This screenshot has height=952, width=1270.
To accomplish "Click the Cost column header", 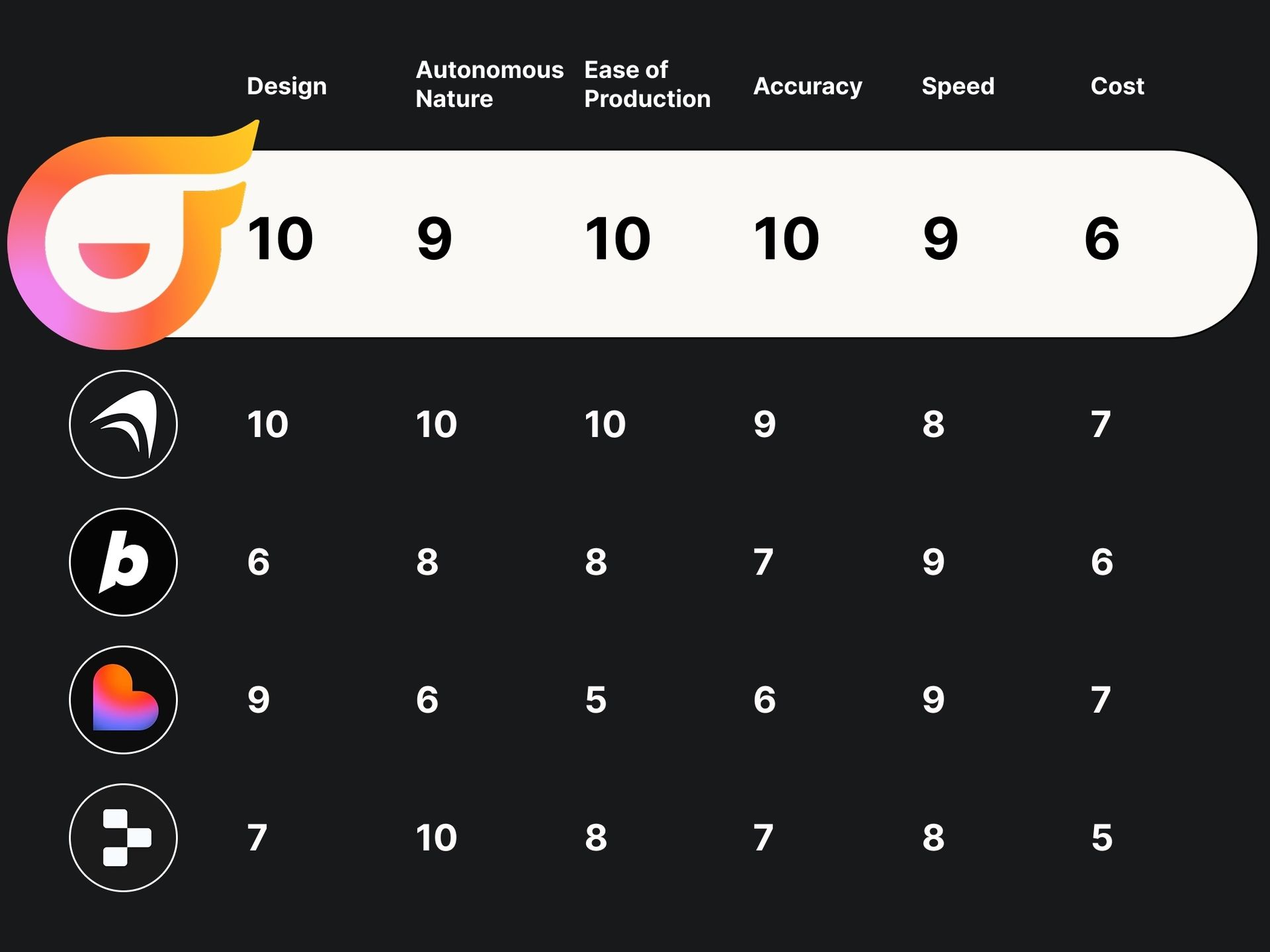I will coord(1117,86).
